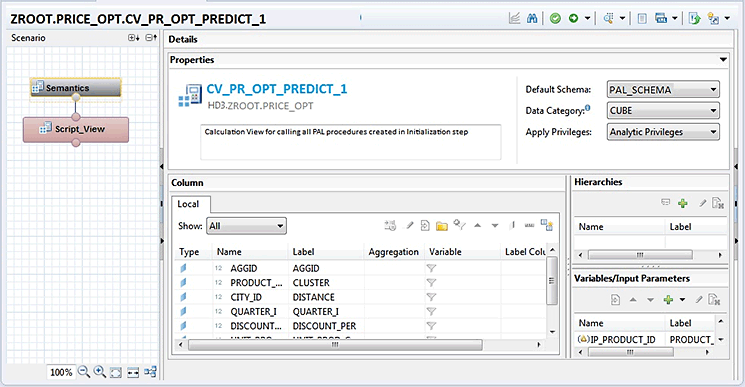Image resolution: width=745 pixels, height=387 pixels.
Task: Click the CV_PR_OPT_PREDICT_1 view name
Action: pyautogui.click(x=277, y=89)
